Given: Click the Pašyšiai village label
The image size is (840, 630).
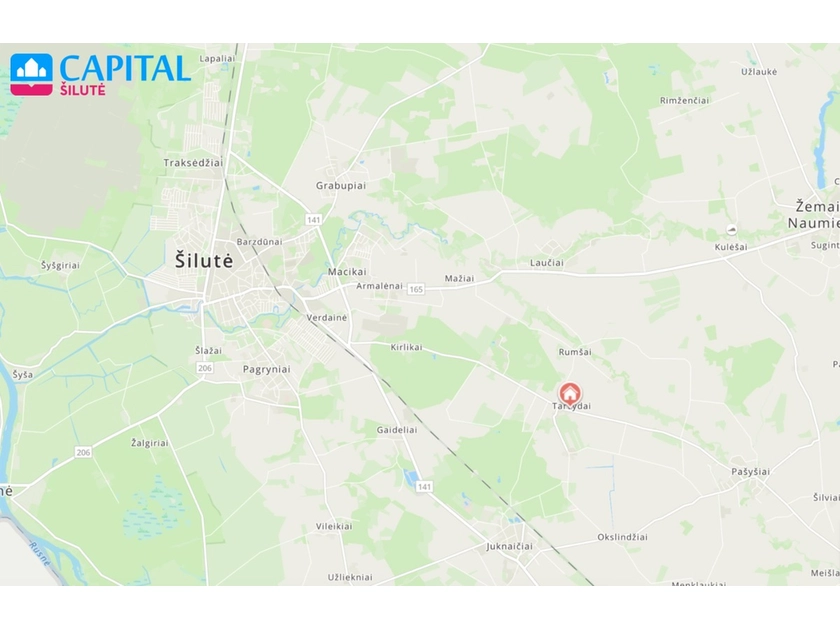Looking at the screenshot, I should coord(751,471).
